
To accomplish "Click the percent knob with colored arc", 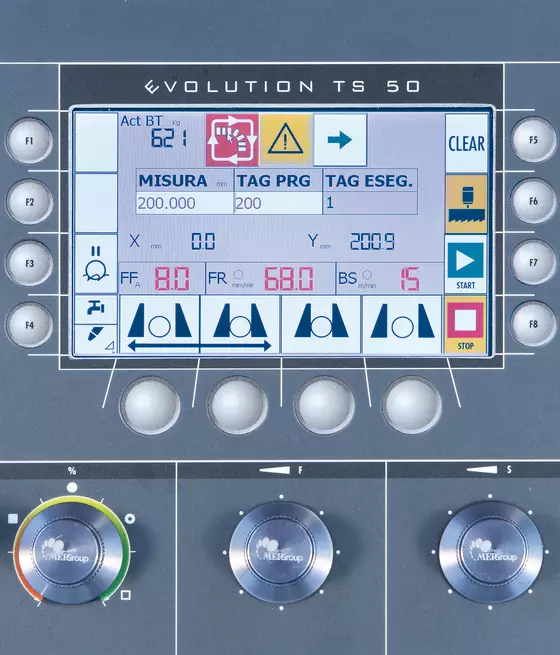I will pos(70,552).
